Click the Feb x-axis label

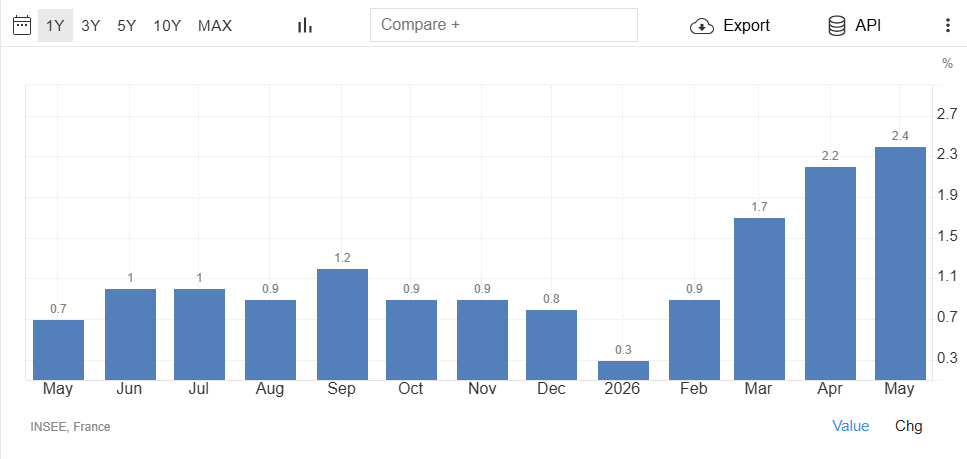[694, 389]
